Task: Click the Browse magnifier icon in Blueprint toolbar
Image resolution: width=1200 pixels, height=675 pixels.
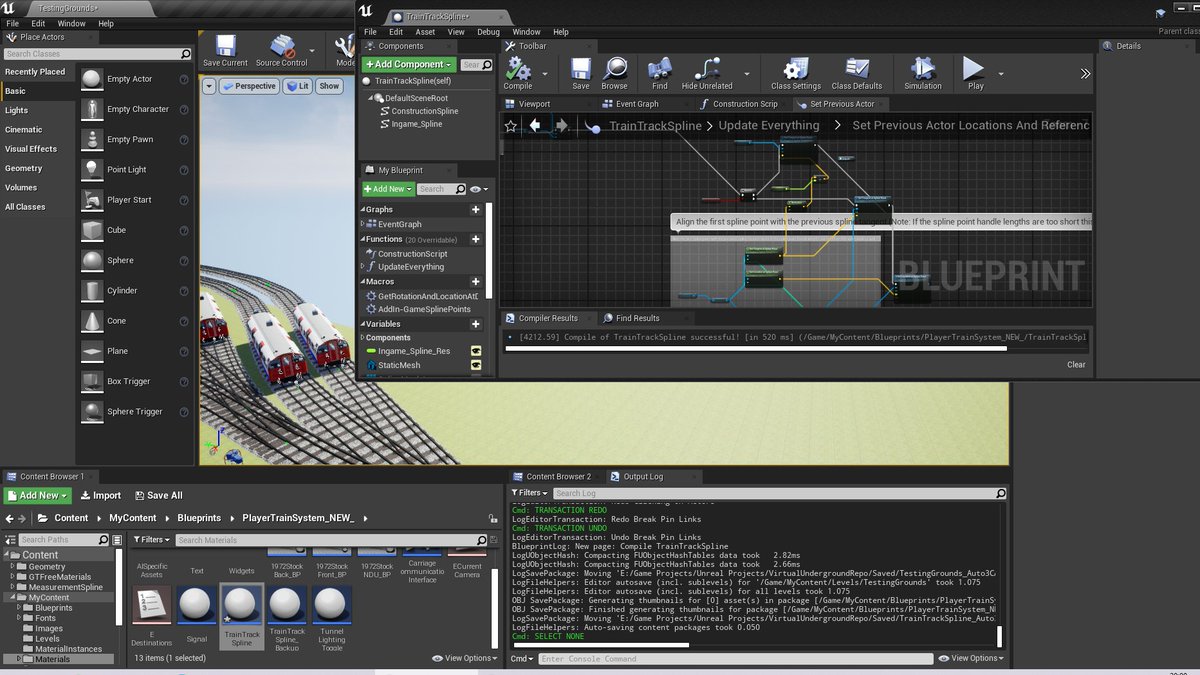Action: [x=614, y=69]
